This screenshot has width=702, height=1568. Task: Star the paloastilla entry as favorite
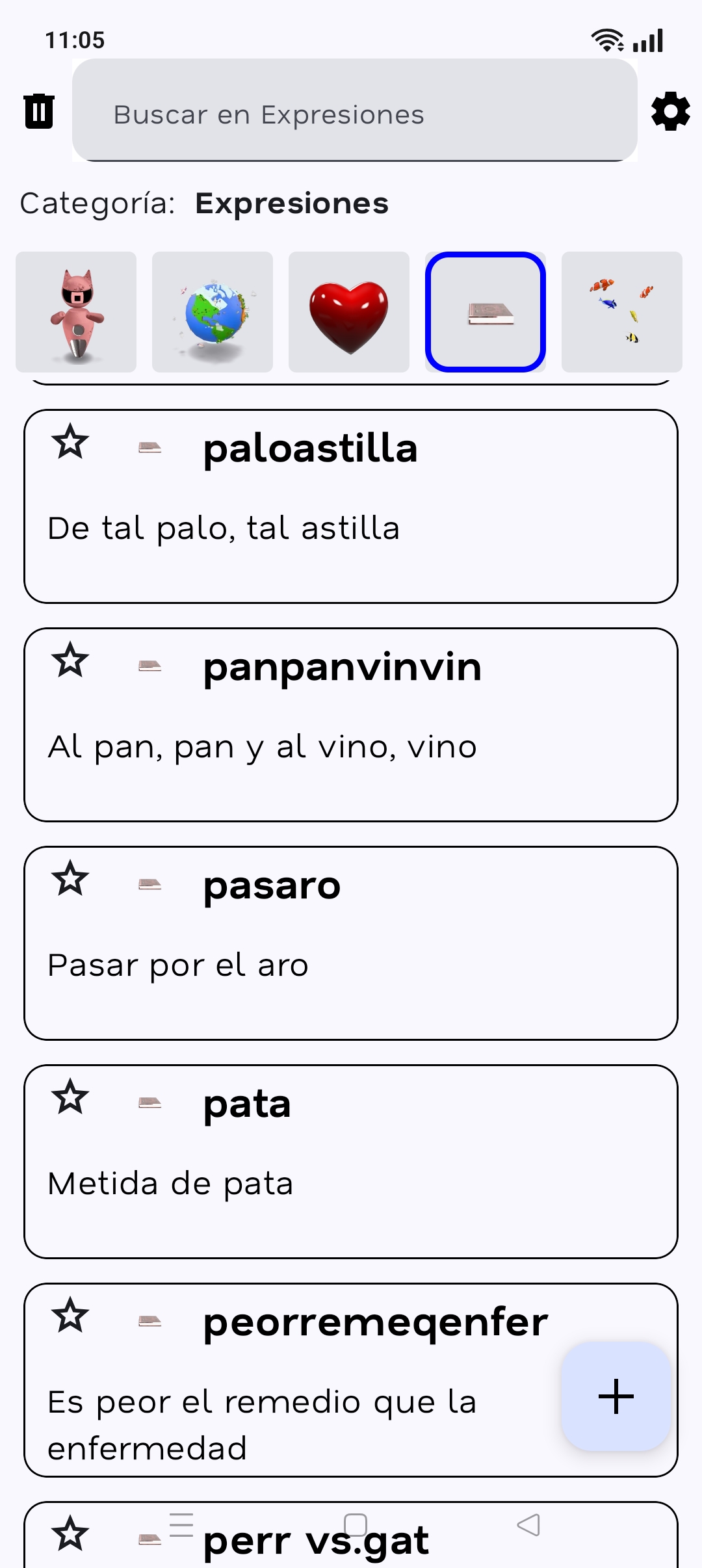[70, 442]
